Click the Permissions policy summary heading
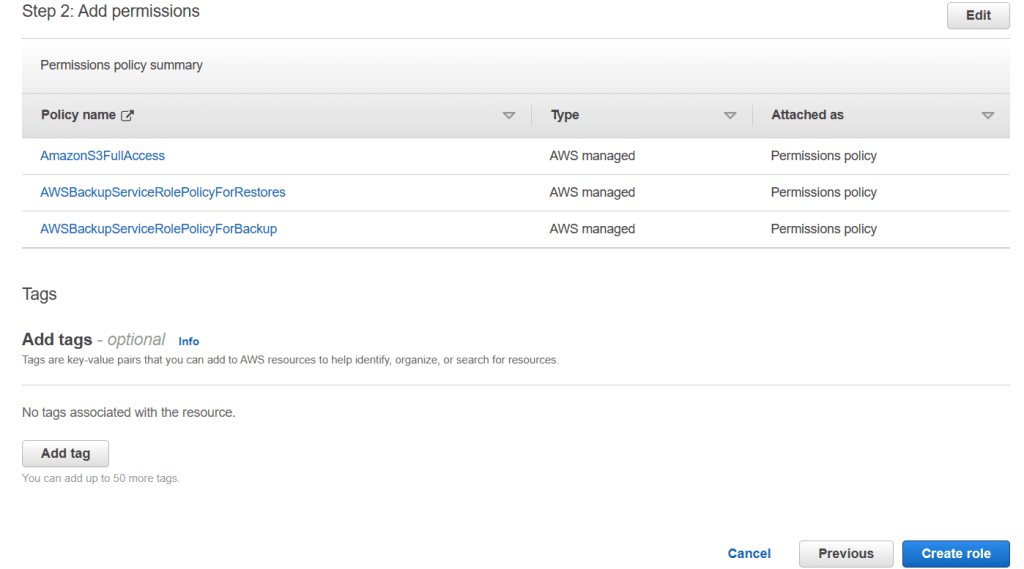 coord(121,65)
